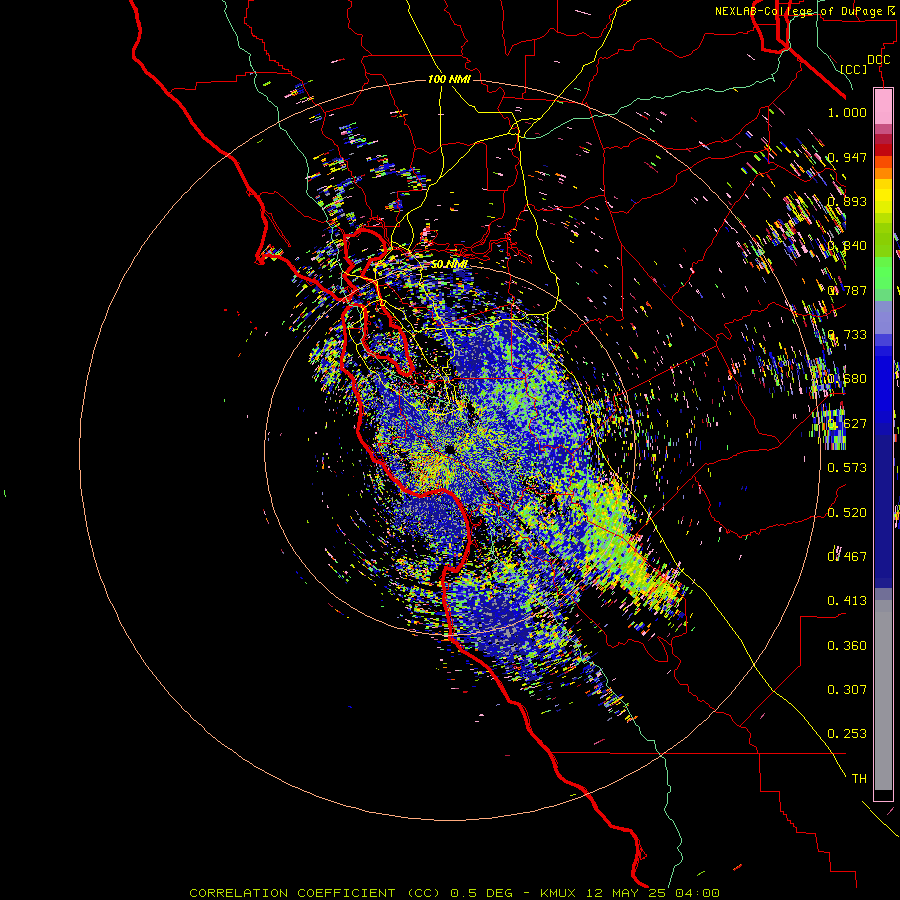Viewport: 900px width, 900px height.
Task: Click the 0.840 legend value
Action: click(x=847, y=246)
